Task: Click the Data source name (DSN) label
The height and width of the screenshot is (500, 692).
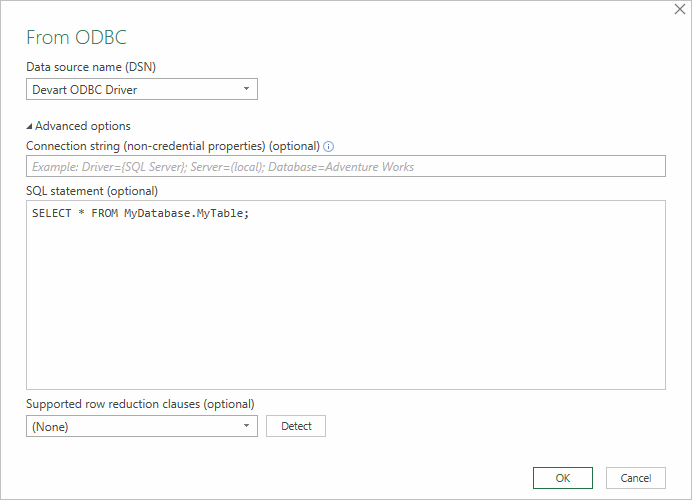Action: (x=91, y=67)
